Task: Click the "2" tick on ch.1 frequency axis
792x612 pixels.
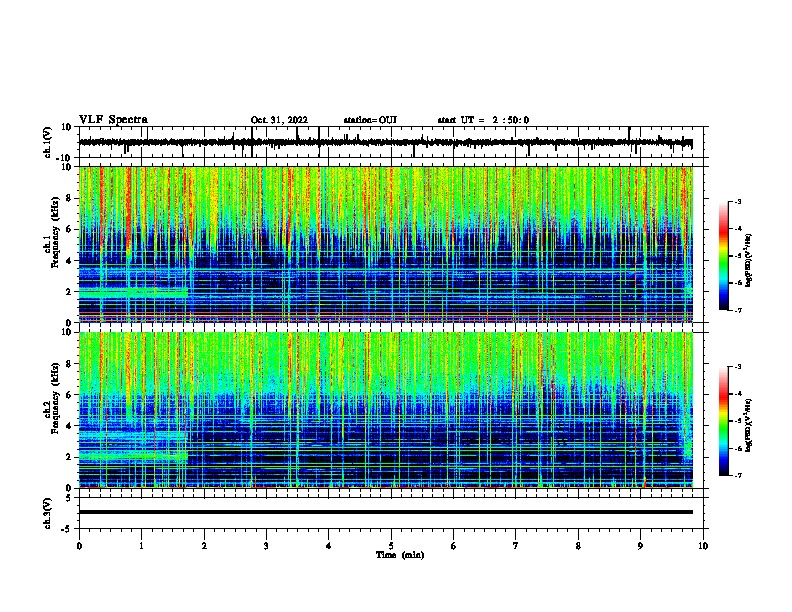Action: [x=69, y=291]
